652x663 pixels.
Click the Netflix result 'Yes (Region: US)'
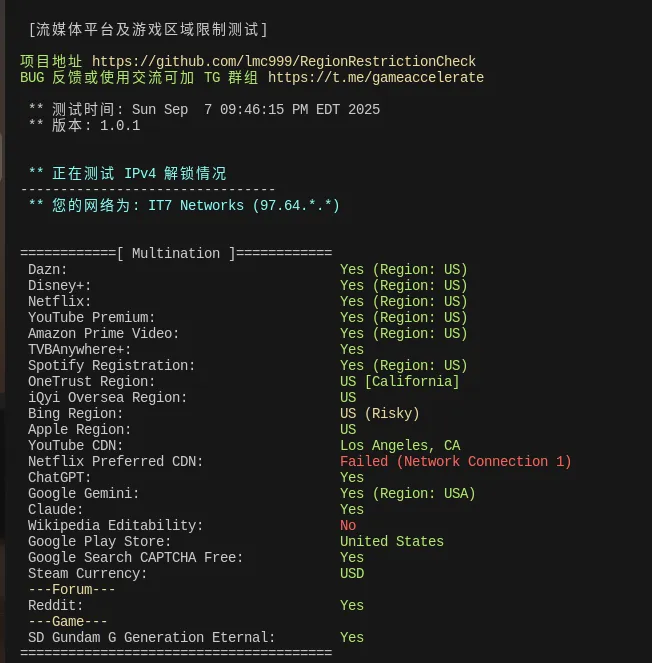(403, 302)
